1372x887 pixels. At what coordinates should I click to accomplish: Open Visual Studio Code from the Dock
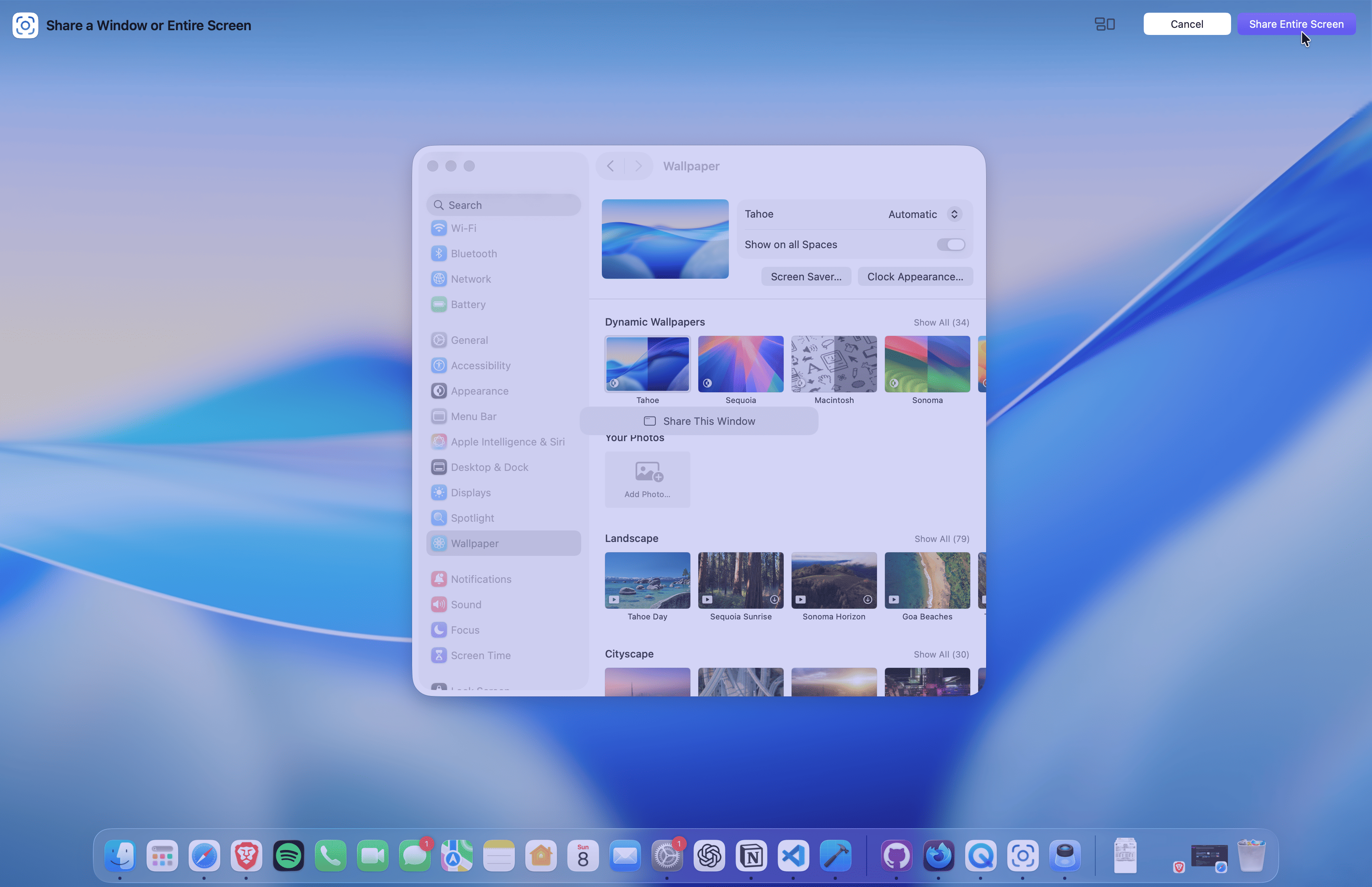(793, 856)
